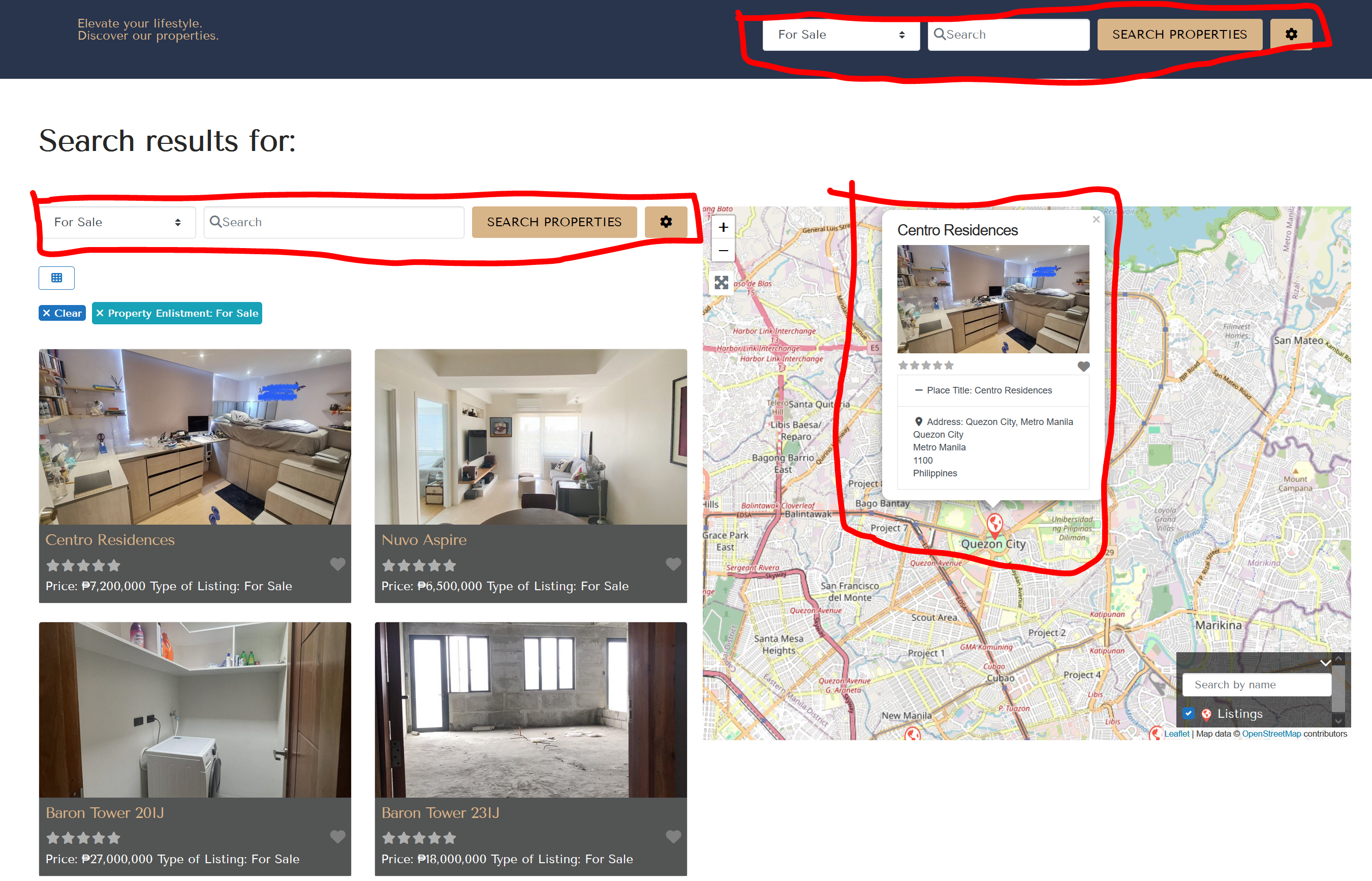This screenshot has width=1372, height=881.
Task: Open the Nuvo Aspire room photo
Action: tap(531, 437)
